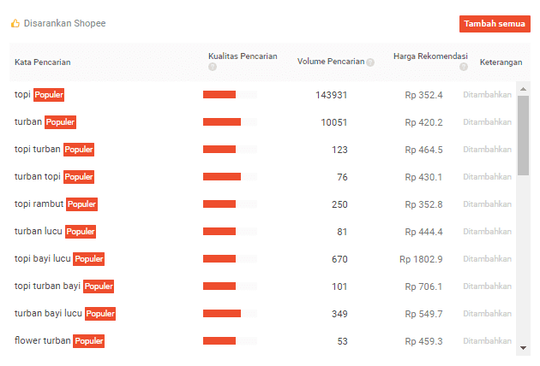540x366 pixels.
Task: Select the Kata Pencarian column header
Action: coord(42,62)
